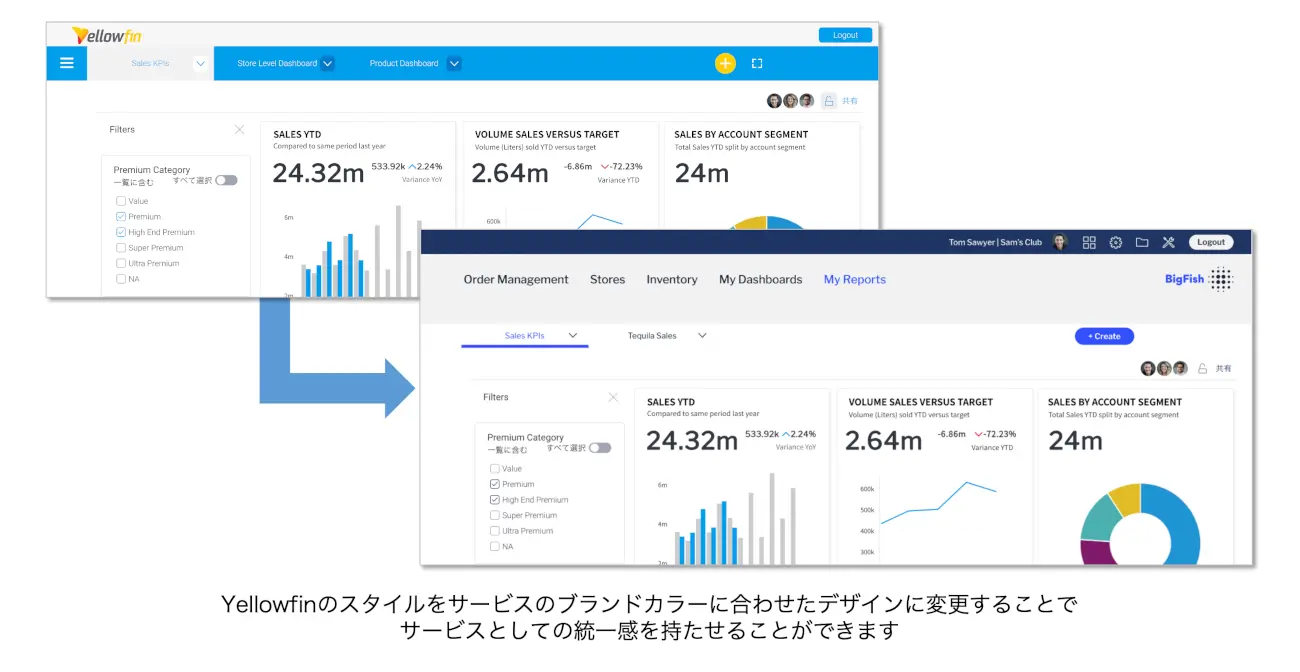Open the hamburger menu in Yellowfin toolbar
The width and height of the screenshot is (1300, 672).
click(67, 63)
